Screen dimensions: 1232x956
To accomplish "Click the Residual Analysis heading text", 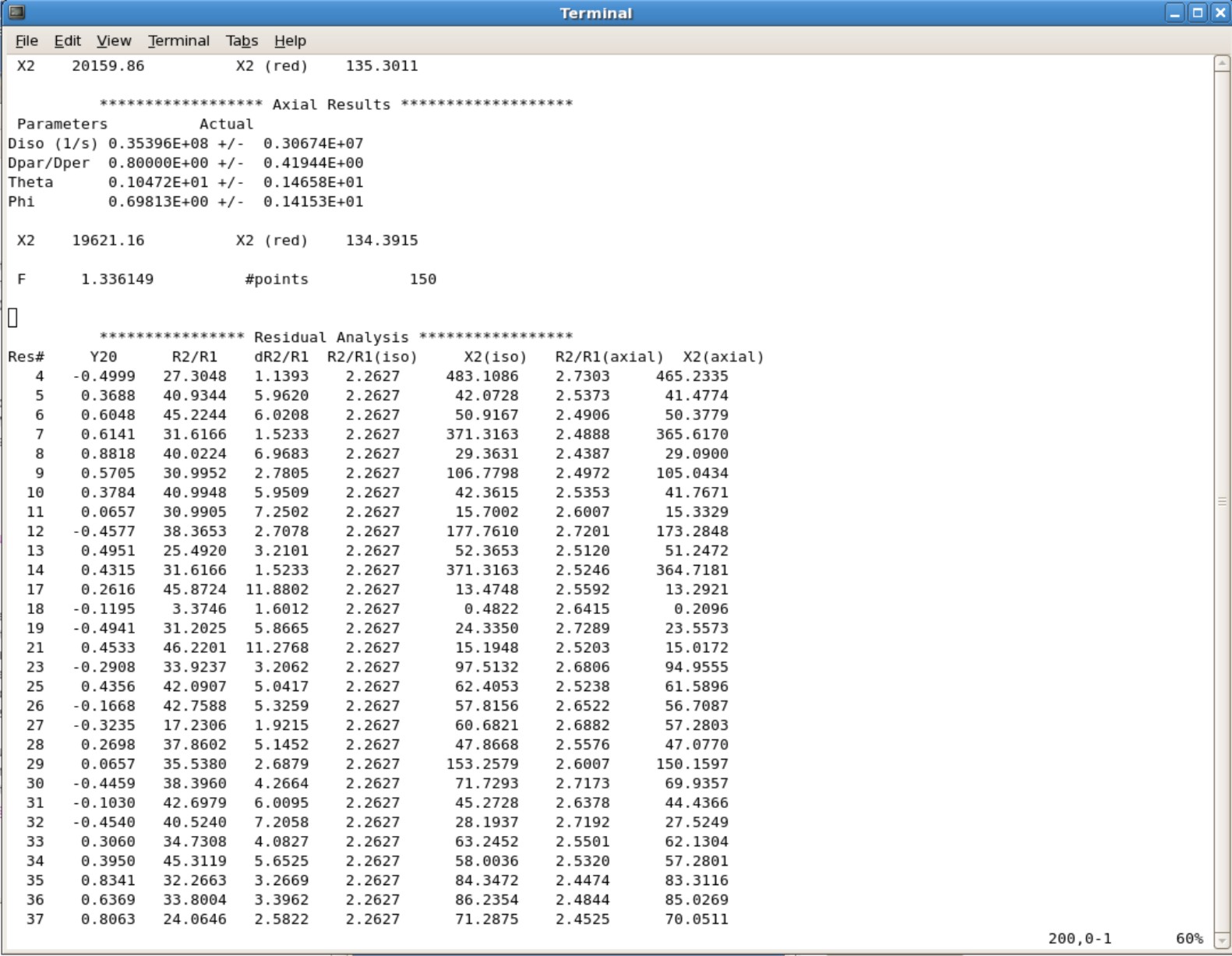I will 331,337.
